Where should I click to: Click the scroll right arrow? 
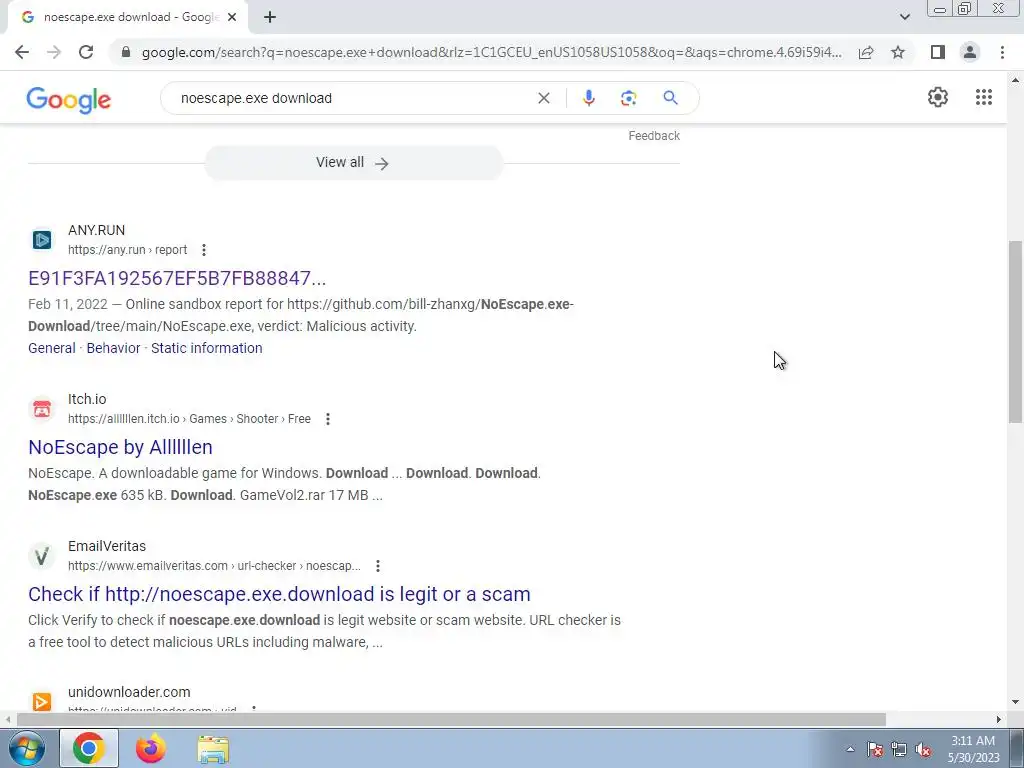click(x=999, y=719)
